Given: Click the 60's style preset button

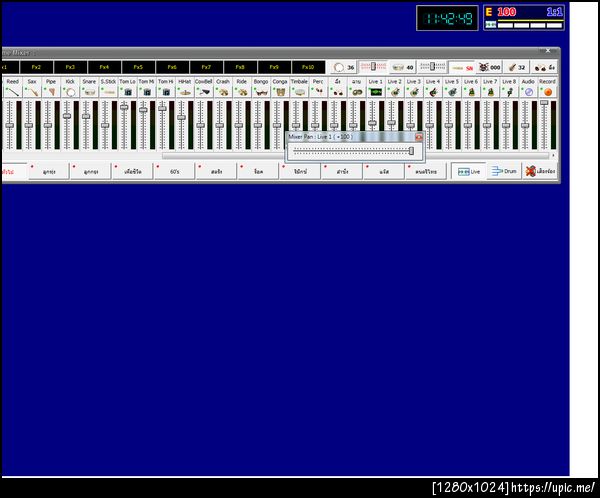Looking at the screenshot, I should pyautogui.click(x=174, y=171).
